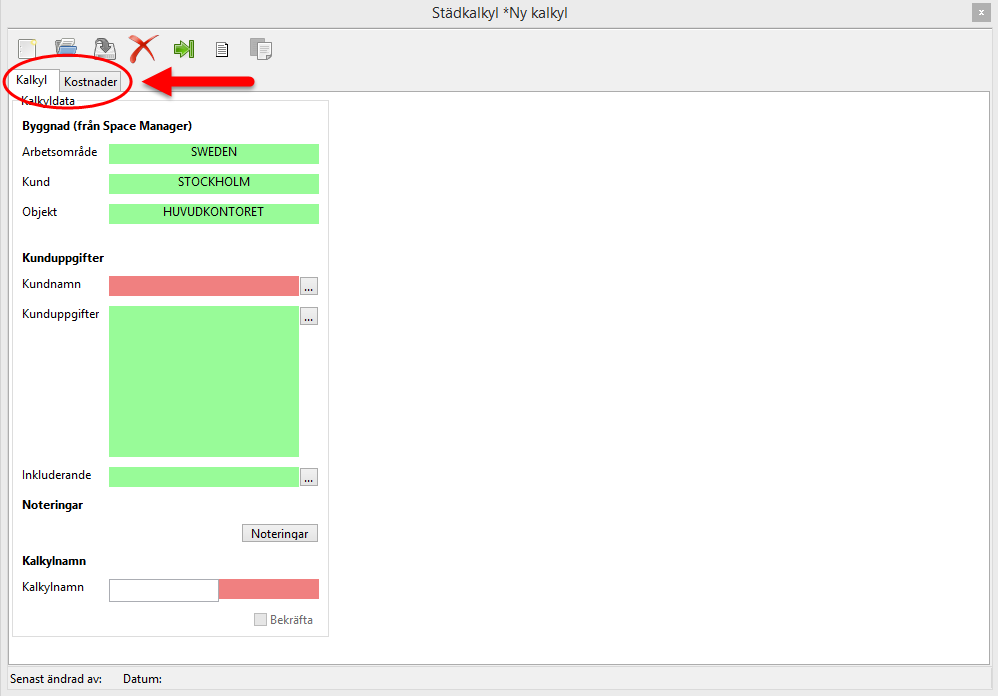The width and height of the screenshot is (998, 696).
Task: Click the Noteringar button
Action: point(279,534)
